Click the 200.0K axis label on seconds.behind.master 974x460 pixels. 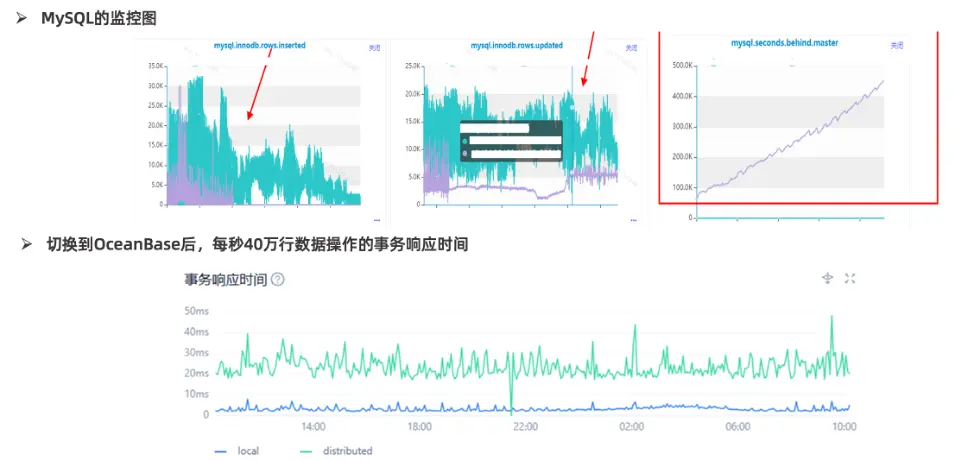(x=683, y=156)
